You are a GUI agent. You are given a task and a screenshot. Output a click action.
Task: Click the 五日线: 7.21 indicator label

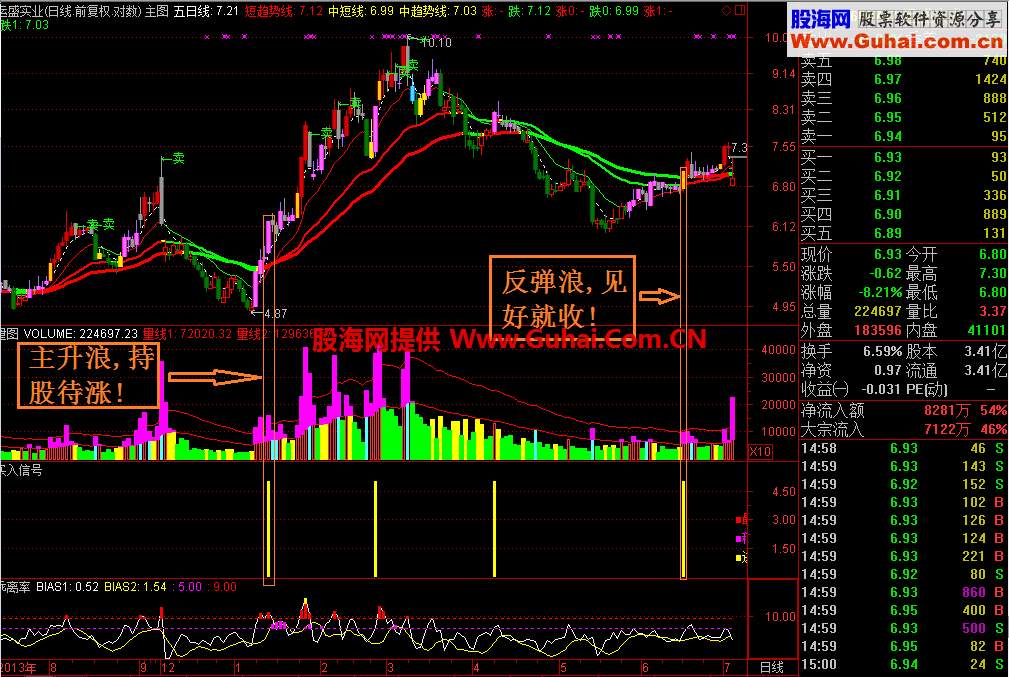pyautogui.click(x=206, y=11)
